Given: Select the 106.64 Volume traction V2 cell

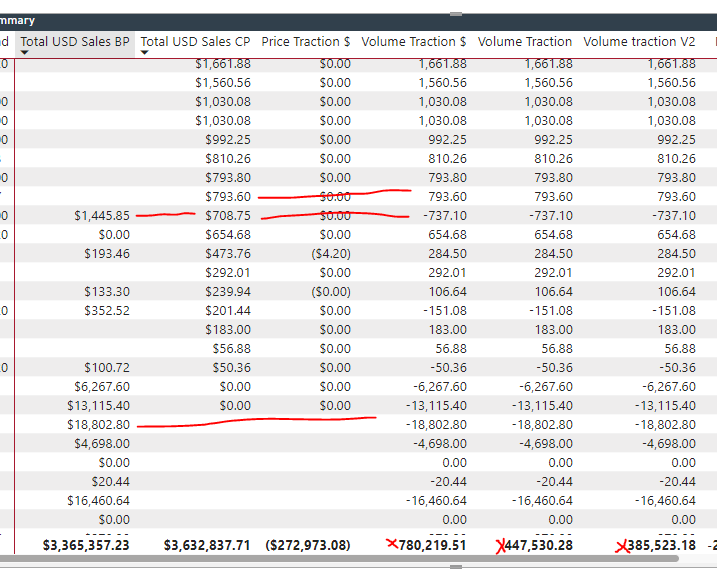Looking at the screenshot, I should [x=676, y=292].
